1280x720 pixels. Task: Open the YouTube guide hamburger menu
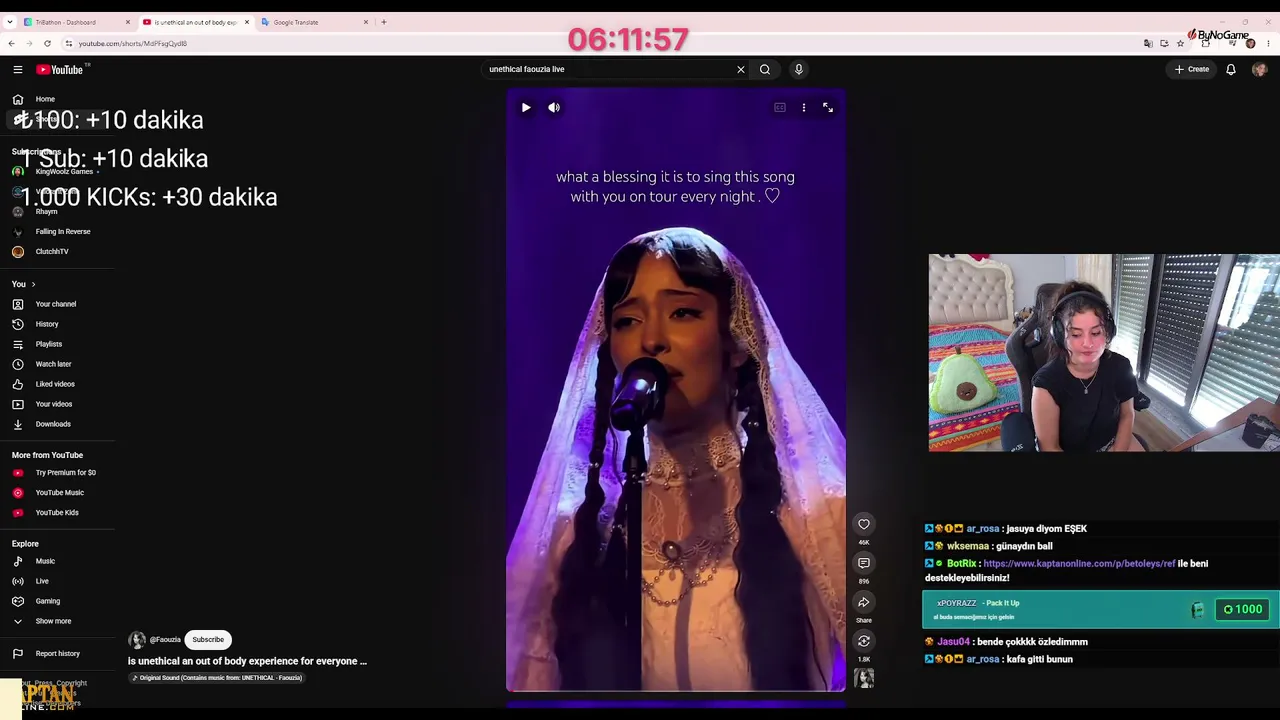click(18, 69)
